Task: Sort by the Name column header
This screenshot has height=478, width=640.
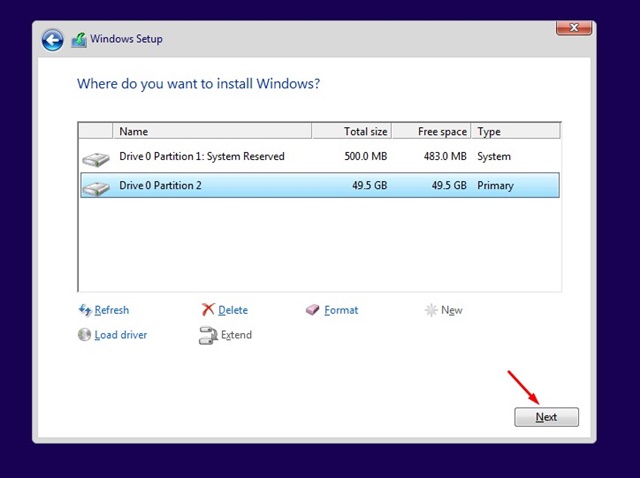Action: 212,131
